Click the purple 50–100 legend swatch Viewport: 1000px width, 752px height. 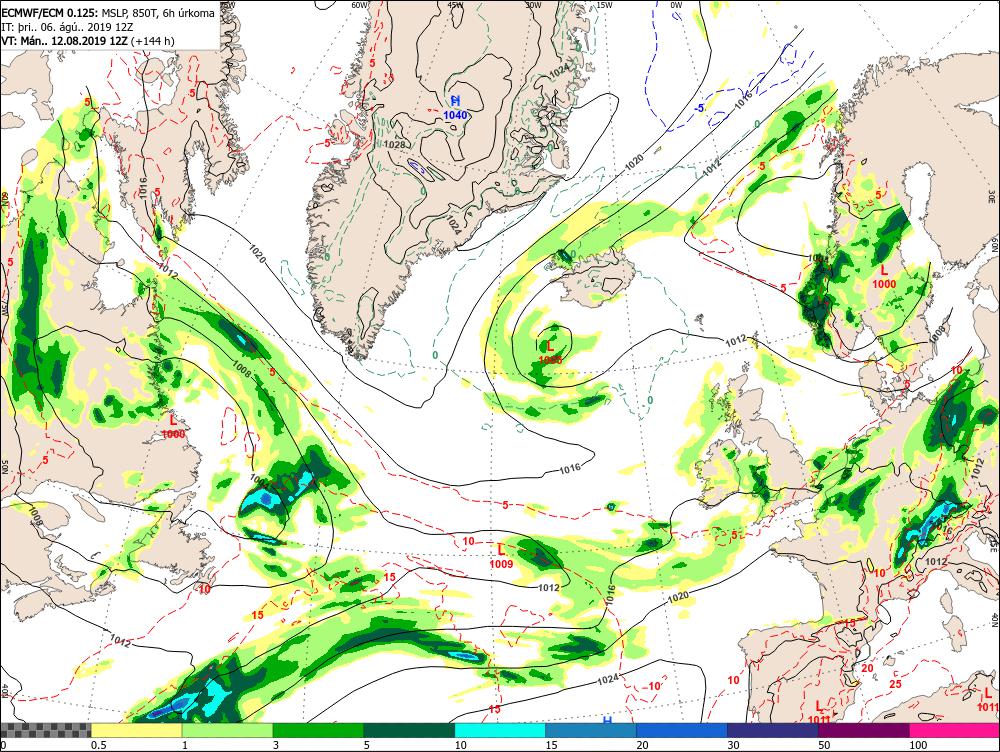tap(864, 730)
